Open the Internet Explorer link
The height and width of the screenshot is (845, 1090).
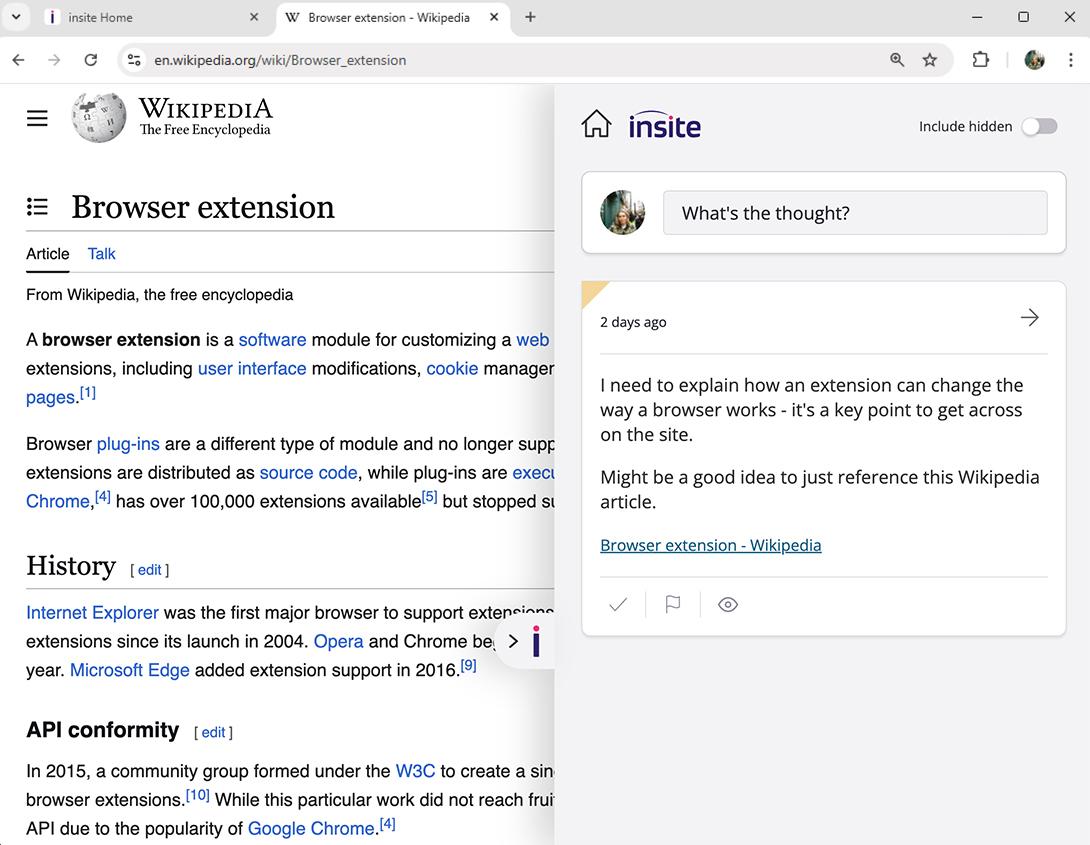pyautogui.click(x=92, y=613)
